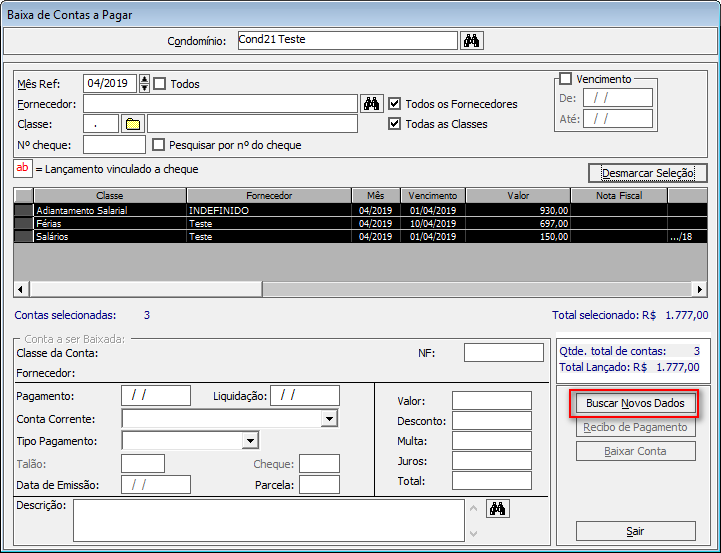This screenshot has height=553, width=721.
Task: Click the Juros field
Action: (492, 461)
